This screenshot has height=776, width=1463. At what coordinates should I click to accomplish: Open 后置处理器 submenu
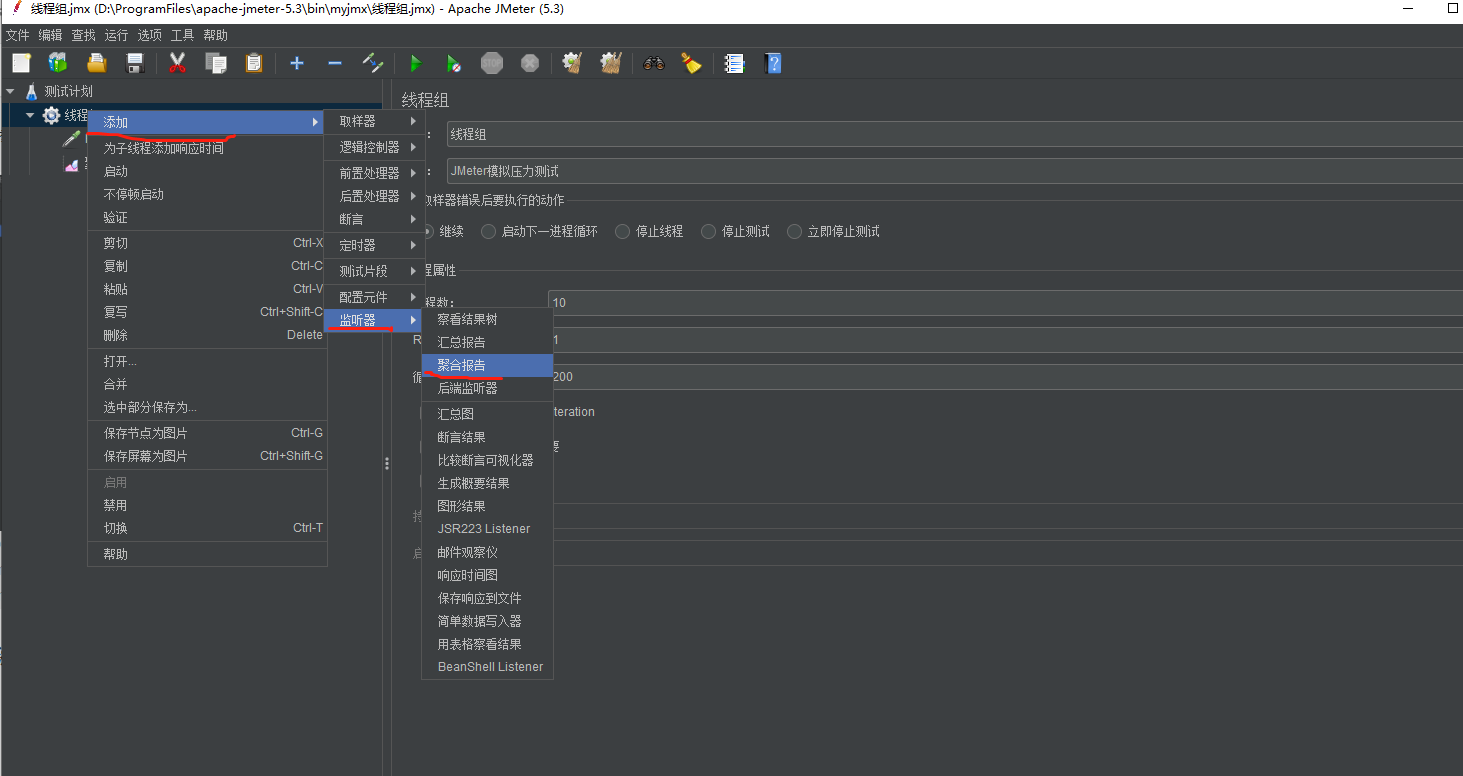click(x=375, y=196)
